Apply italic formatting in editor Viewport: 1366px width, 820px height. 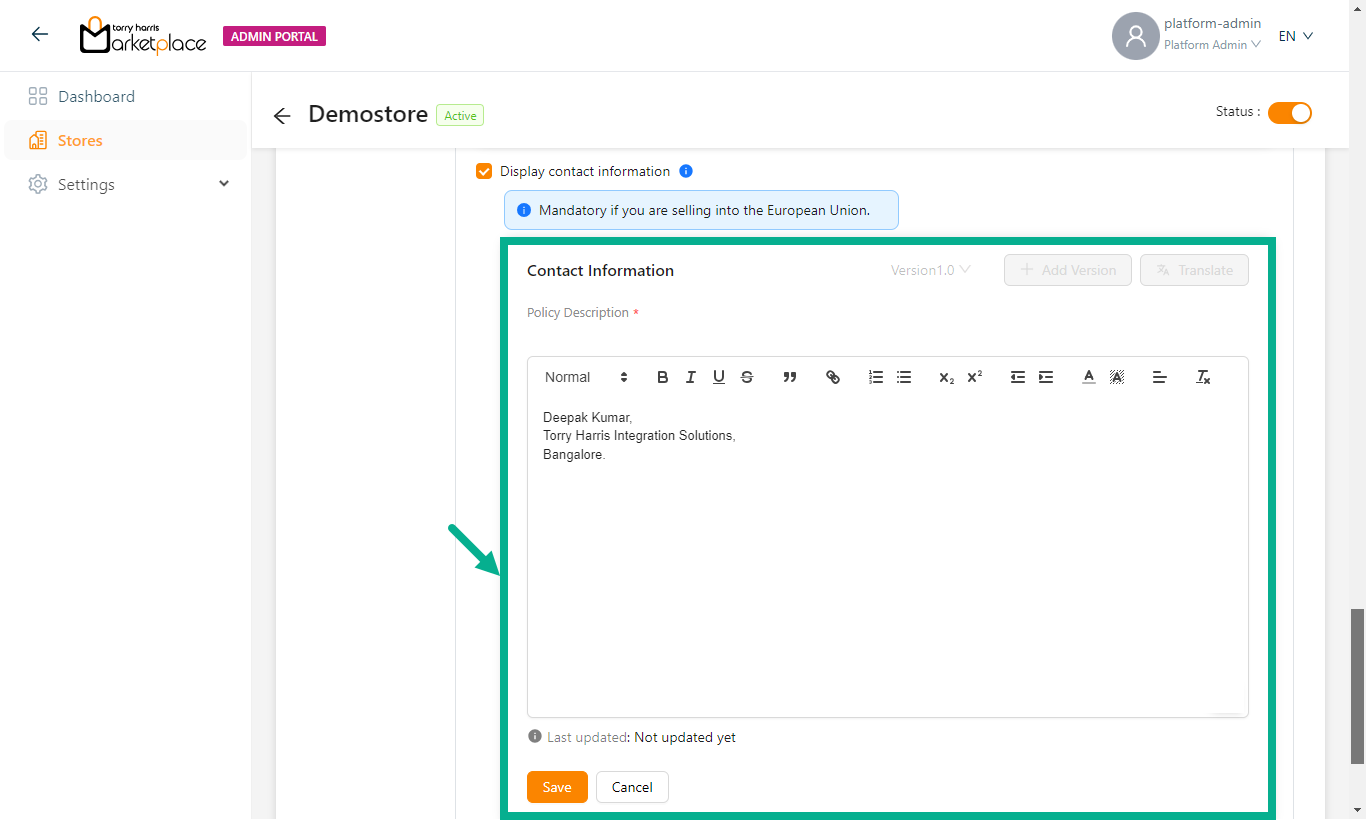[690, 377]
